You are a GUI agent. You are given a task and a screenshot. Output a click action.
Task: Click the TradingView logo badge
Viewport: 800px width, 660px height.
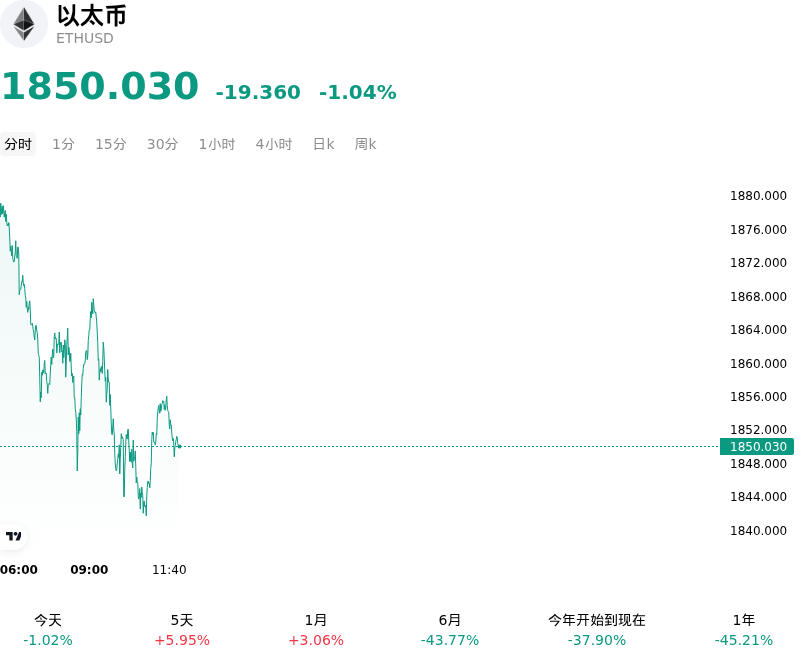(13, 536)
